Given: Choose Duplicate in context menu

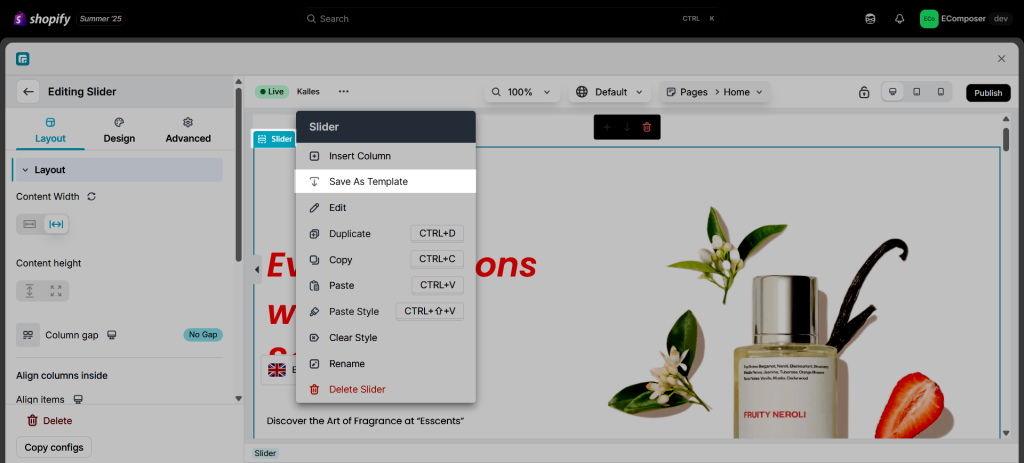Looking at the screenshot, I should [x=386, y=234].
